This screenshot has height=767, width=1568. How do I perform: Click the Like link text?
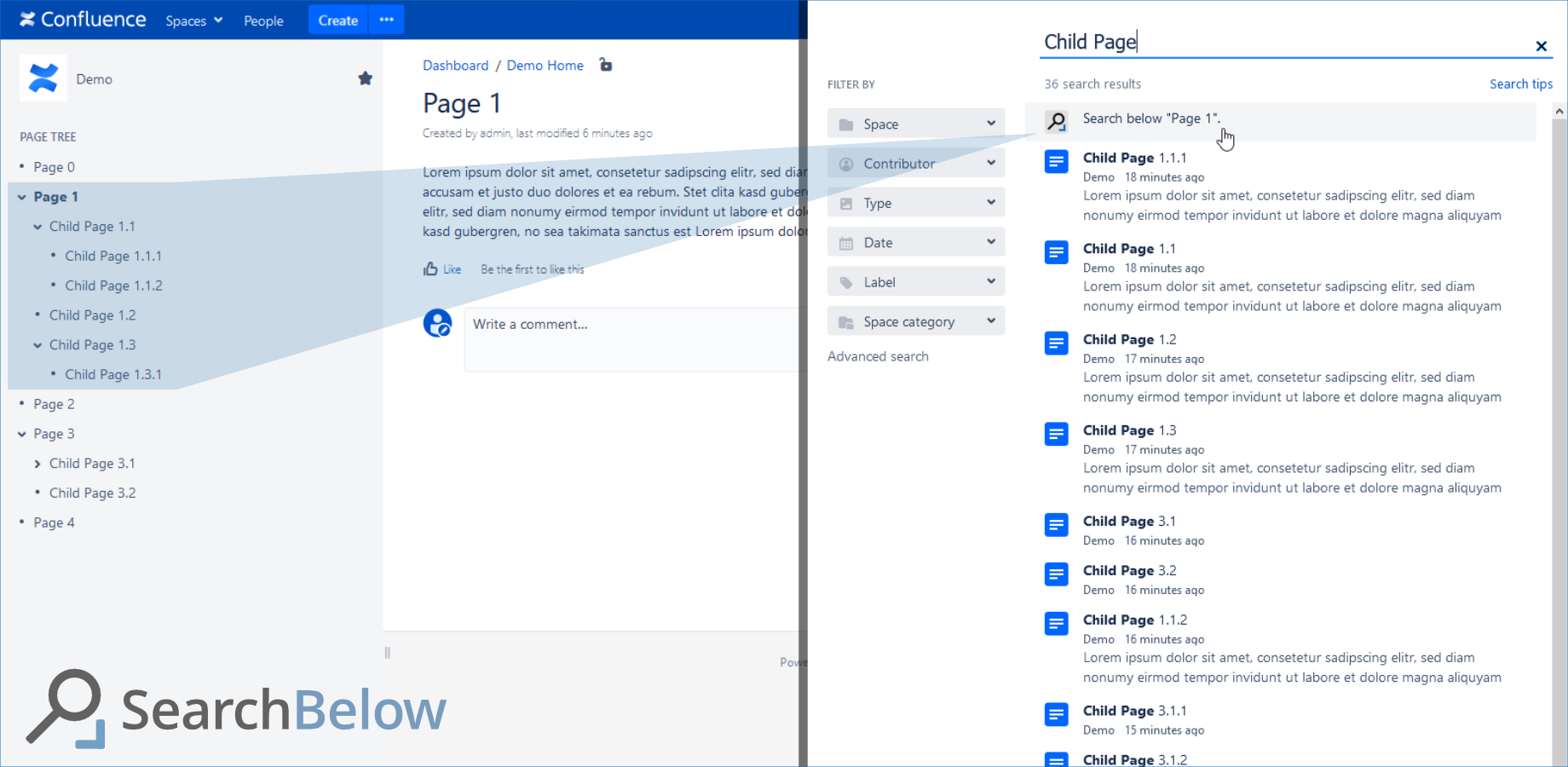453,269
